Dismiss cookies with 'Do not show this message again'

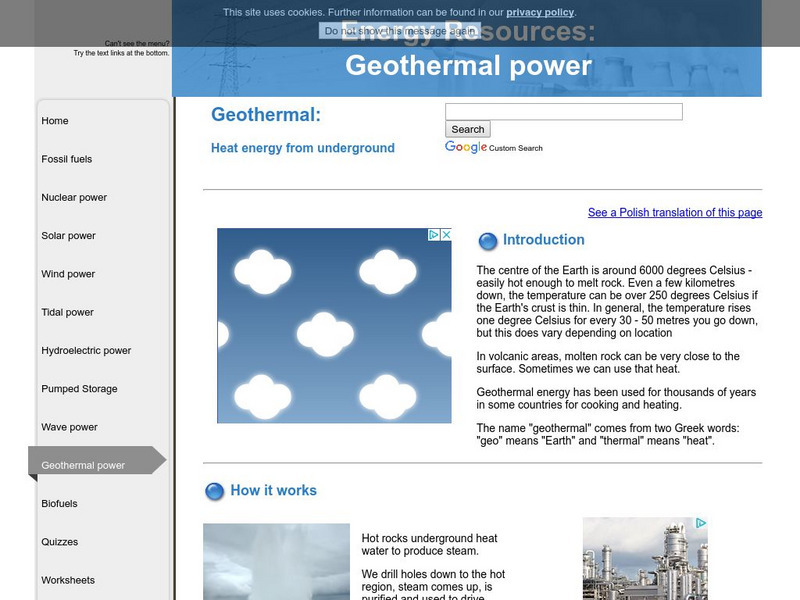pyautogui.click(x=400, y=31)
